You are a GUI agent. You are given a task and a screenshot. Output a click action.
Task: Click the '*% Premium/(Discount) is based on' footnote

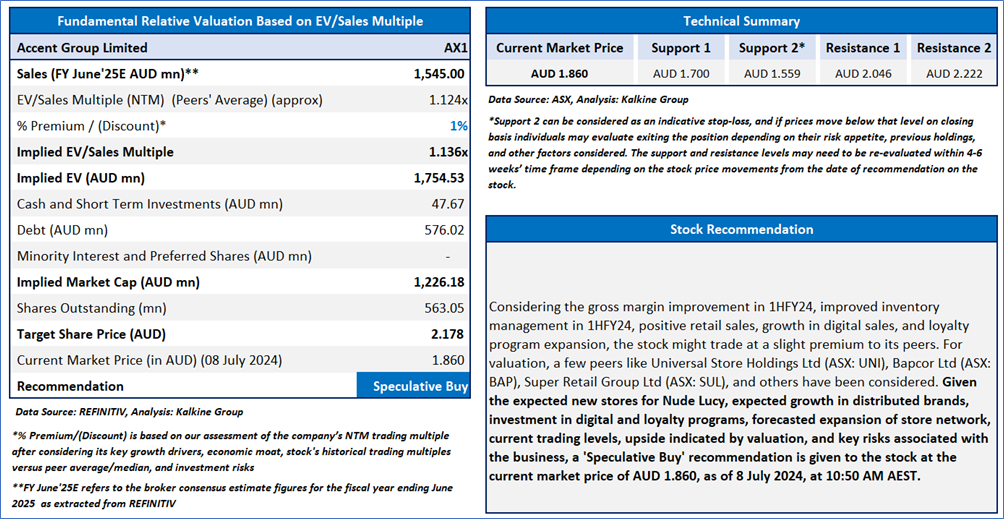click(x=230, y=453)
